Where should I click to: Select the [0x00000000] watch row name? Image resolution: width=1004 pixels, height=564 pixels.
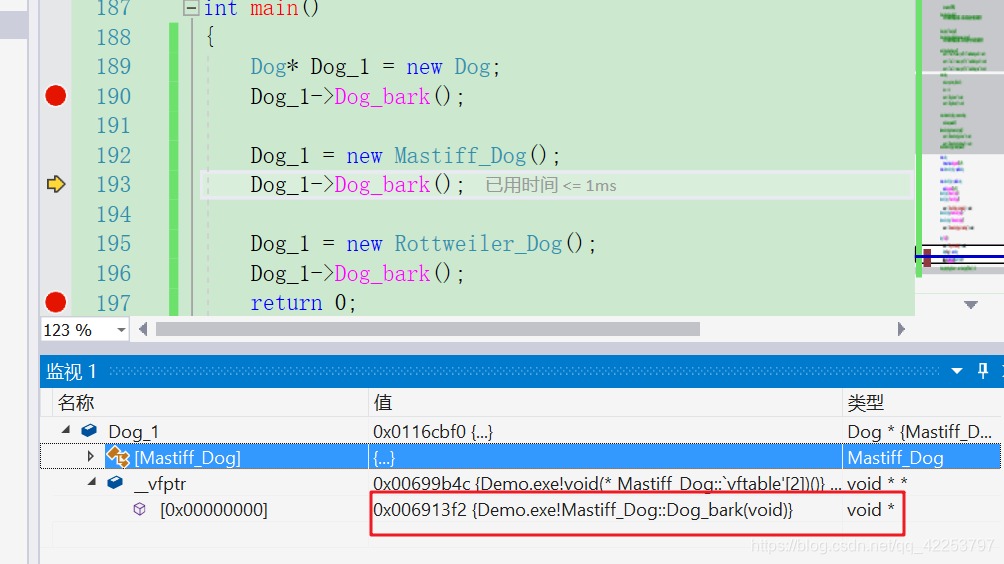(x=214, y=510)
